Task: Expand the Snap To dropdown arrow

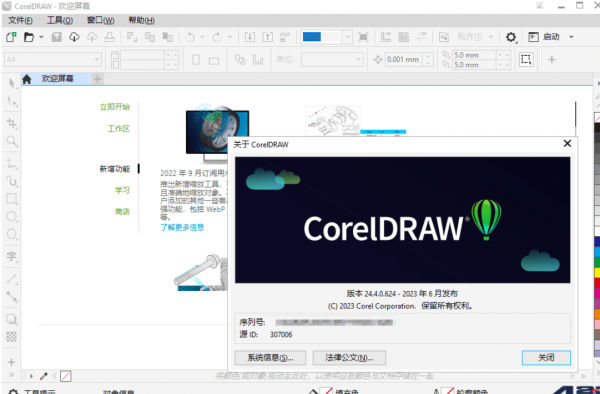Action: [491, 37]
